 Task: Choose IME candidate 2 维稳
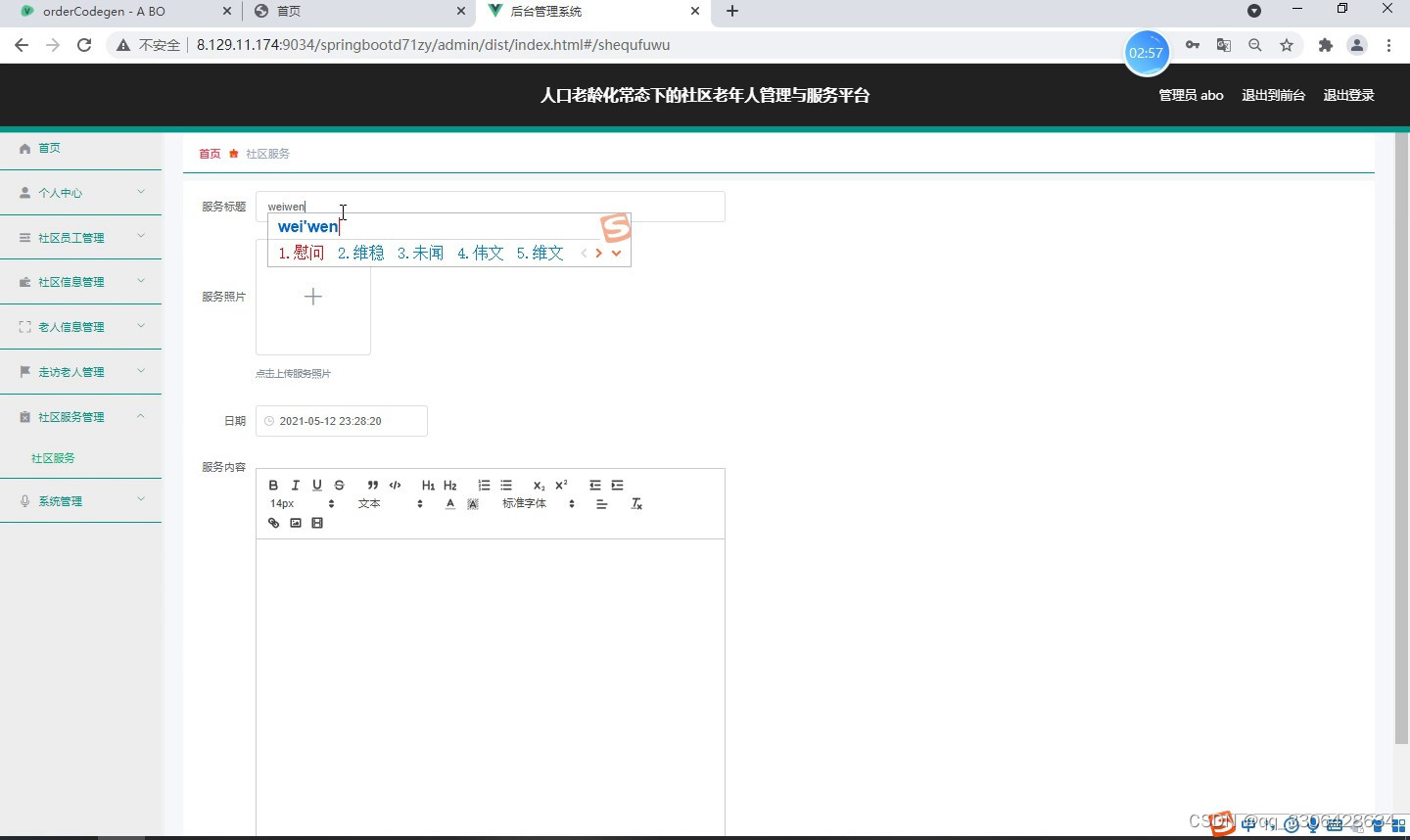[x=360, y=253]
